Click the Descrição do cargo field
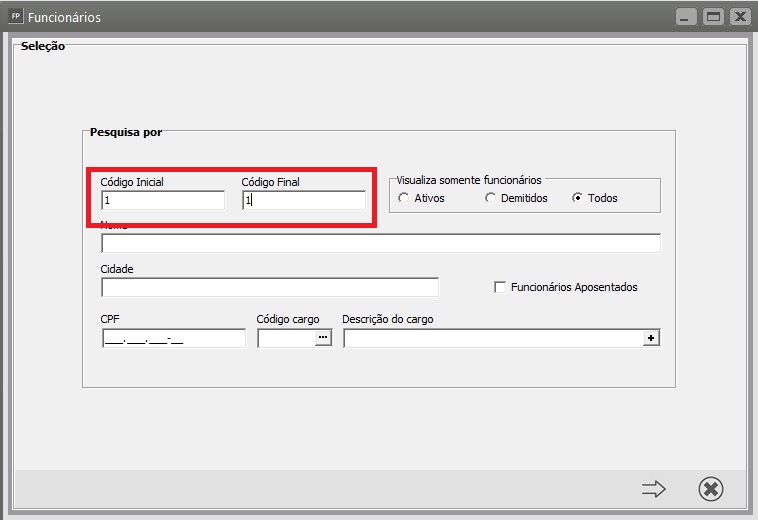This screenshot has width=758, height=520. coord(493,338)
